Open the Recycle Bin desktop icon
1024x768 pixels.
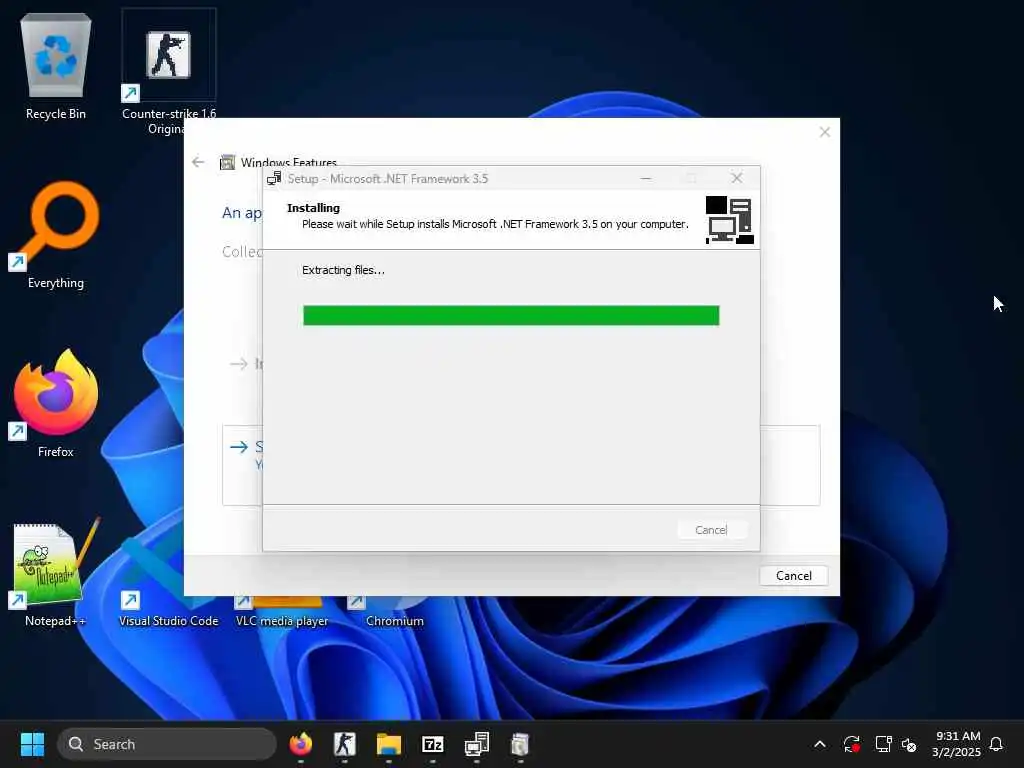56,65
